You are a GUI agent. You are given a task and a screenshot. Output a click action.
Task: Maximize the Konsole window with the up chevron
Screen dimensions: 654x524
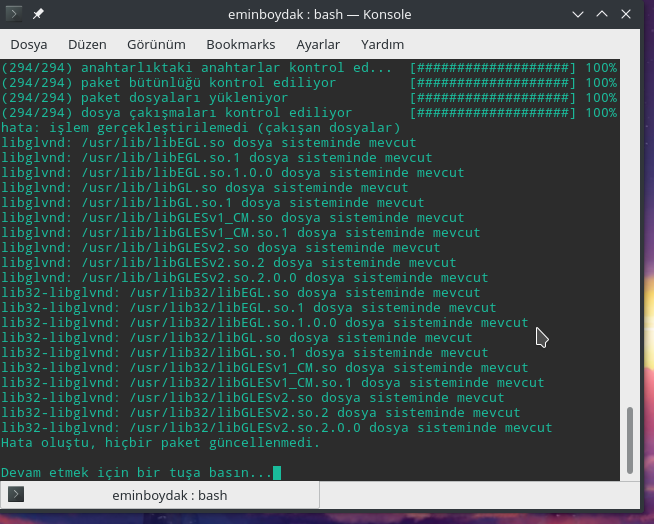pyautogui.click(x=602, y=15)
